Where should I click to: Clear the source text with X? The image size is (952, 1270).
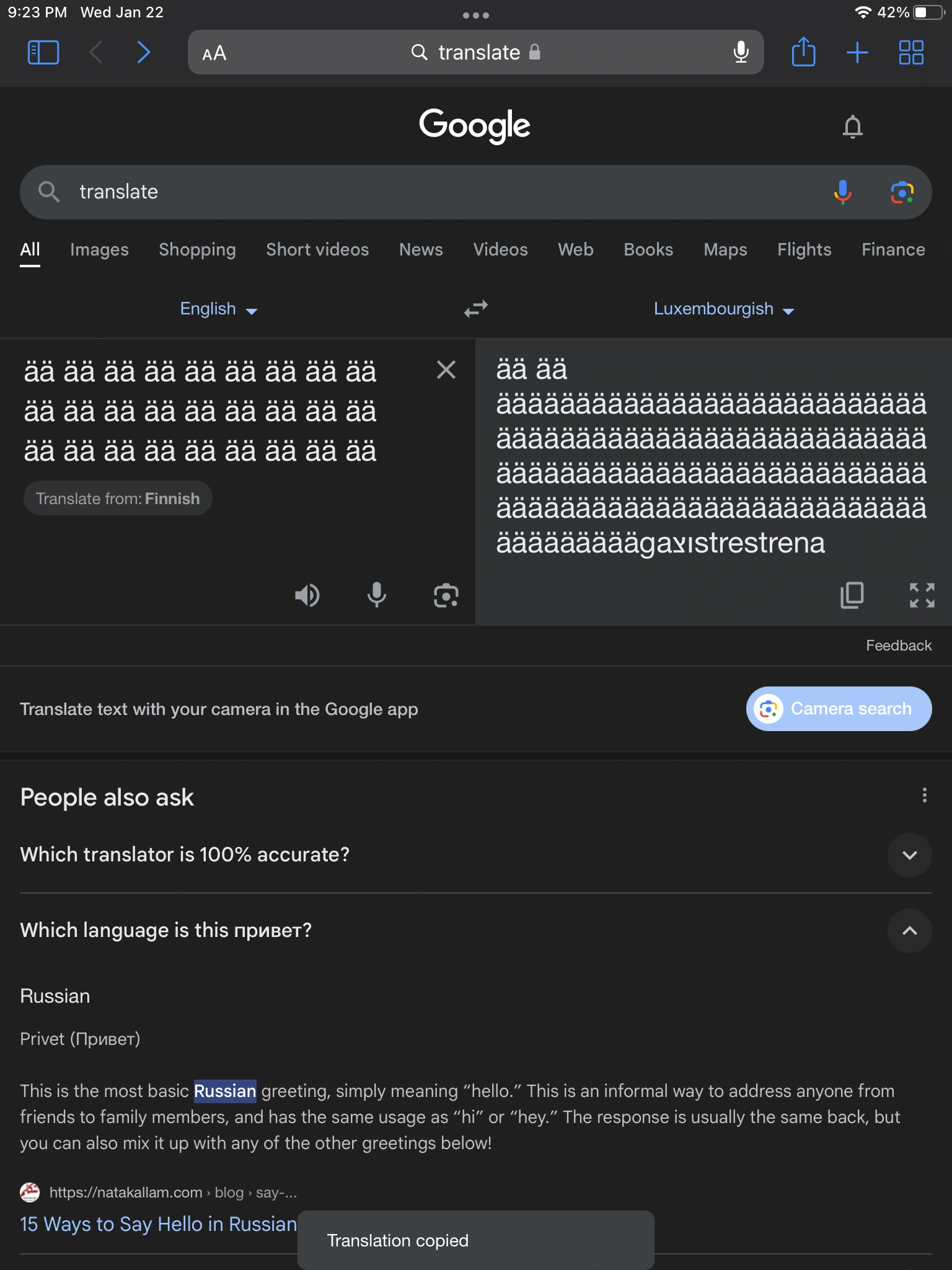[x=446, y=370]
